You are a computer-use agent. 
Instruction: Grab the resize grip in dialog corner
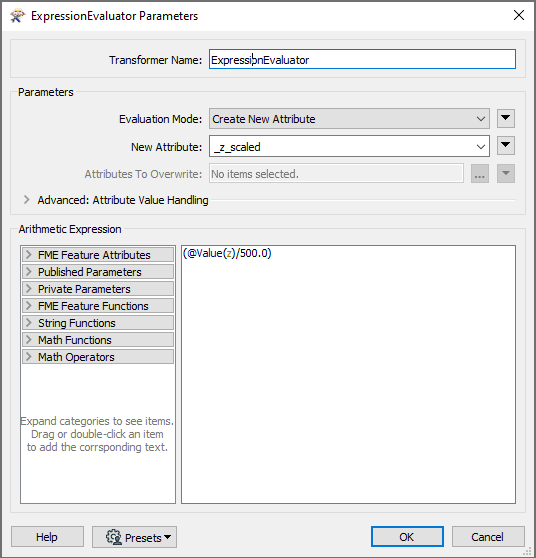point(527,551)
